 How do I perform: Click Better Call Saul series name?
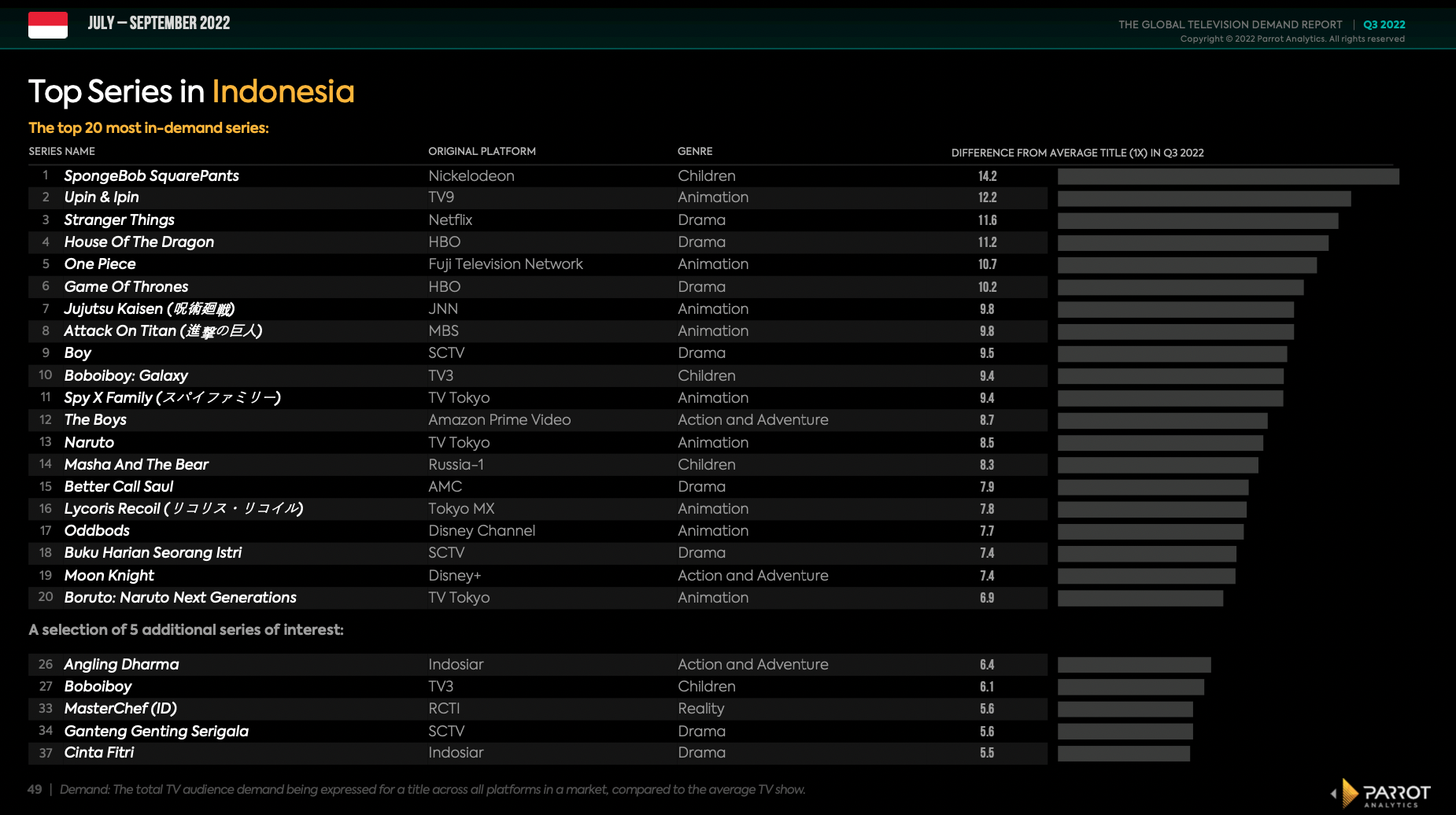(118, 487)
